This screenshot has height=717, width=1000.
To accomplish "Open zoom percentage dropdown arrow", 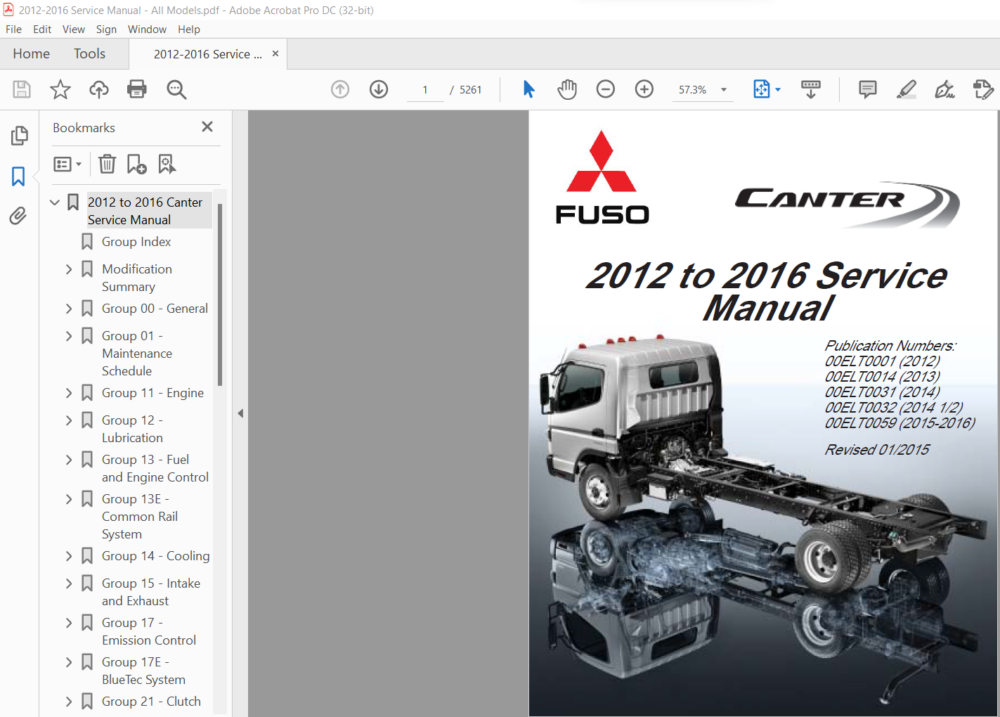I will [724, 90].
